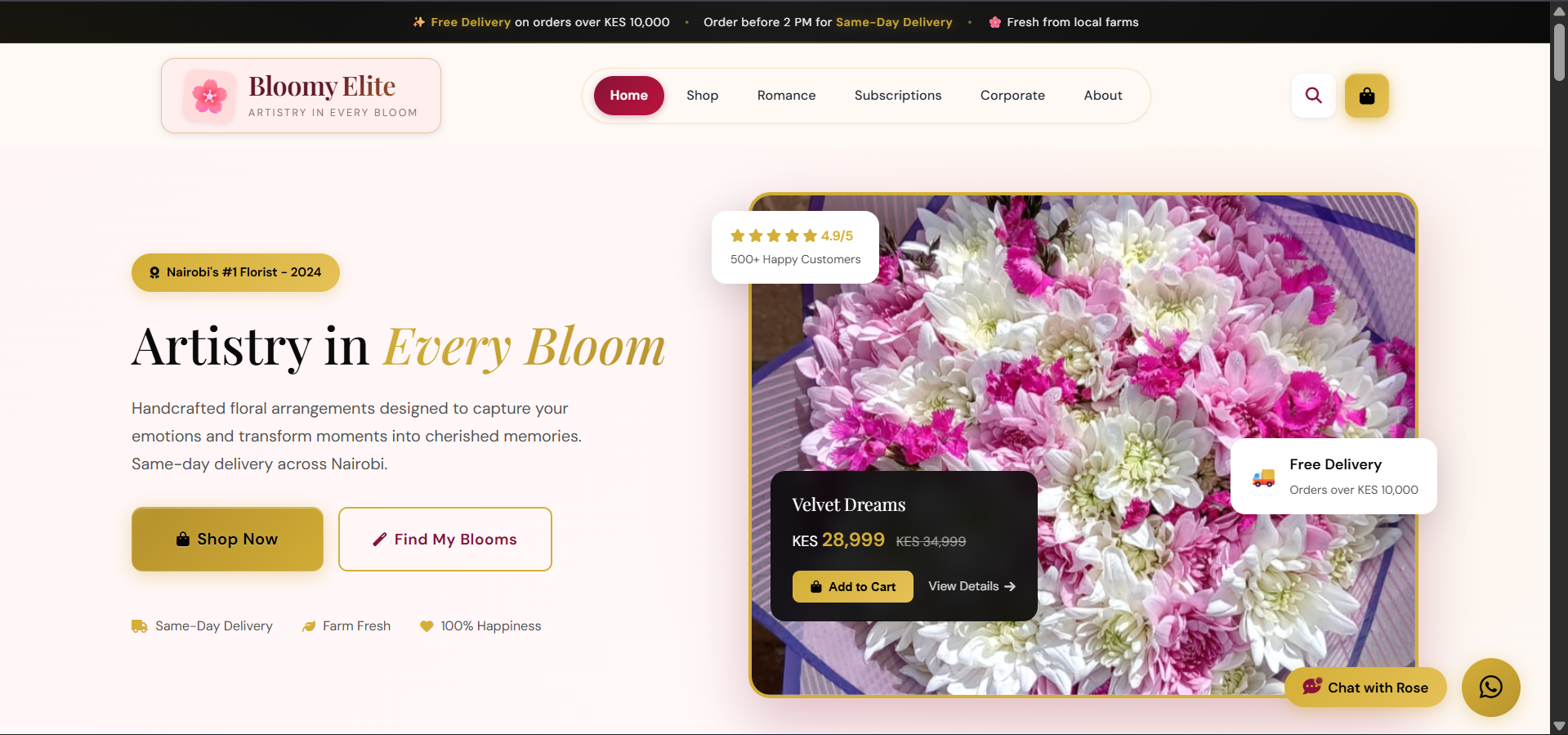Click the KES 28,999 sale price

coord(838,540)
